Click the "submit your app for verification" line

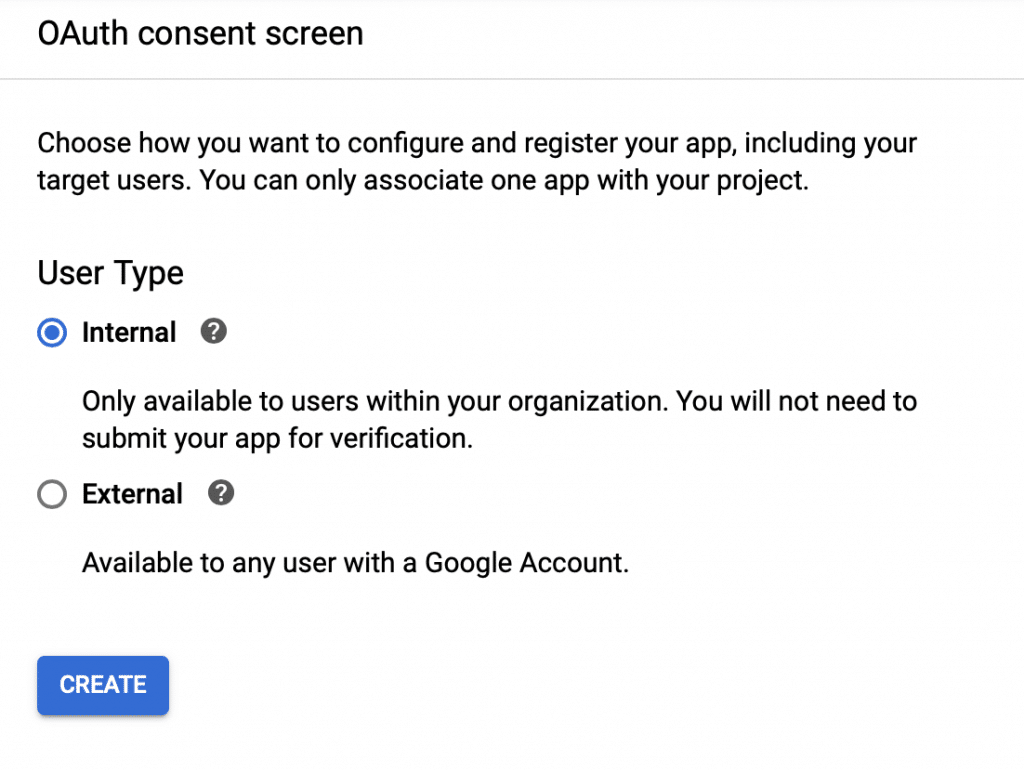[x=277, y=439]
